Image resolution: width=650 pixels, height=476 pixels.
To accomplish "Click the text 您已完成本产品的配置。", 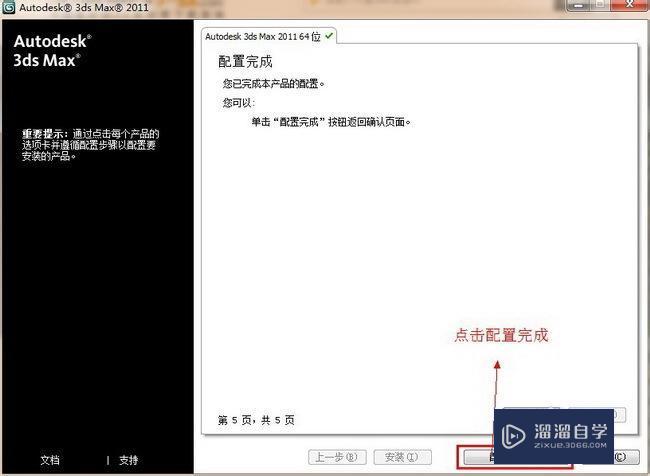I will pyautogui.click(x=274, y=83).
